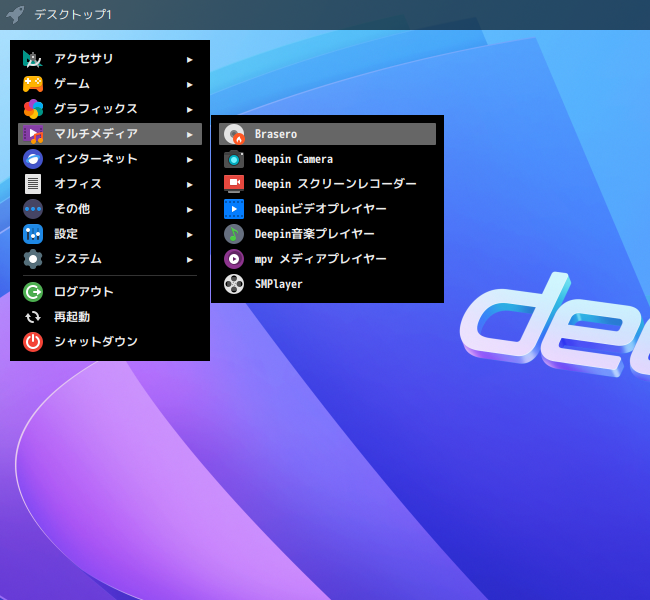Open Deepinビデオプレイヤー menu entry
650x600 pixels.
[x=327, y=209]
